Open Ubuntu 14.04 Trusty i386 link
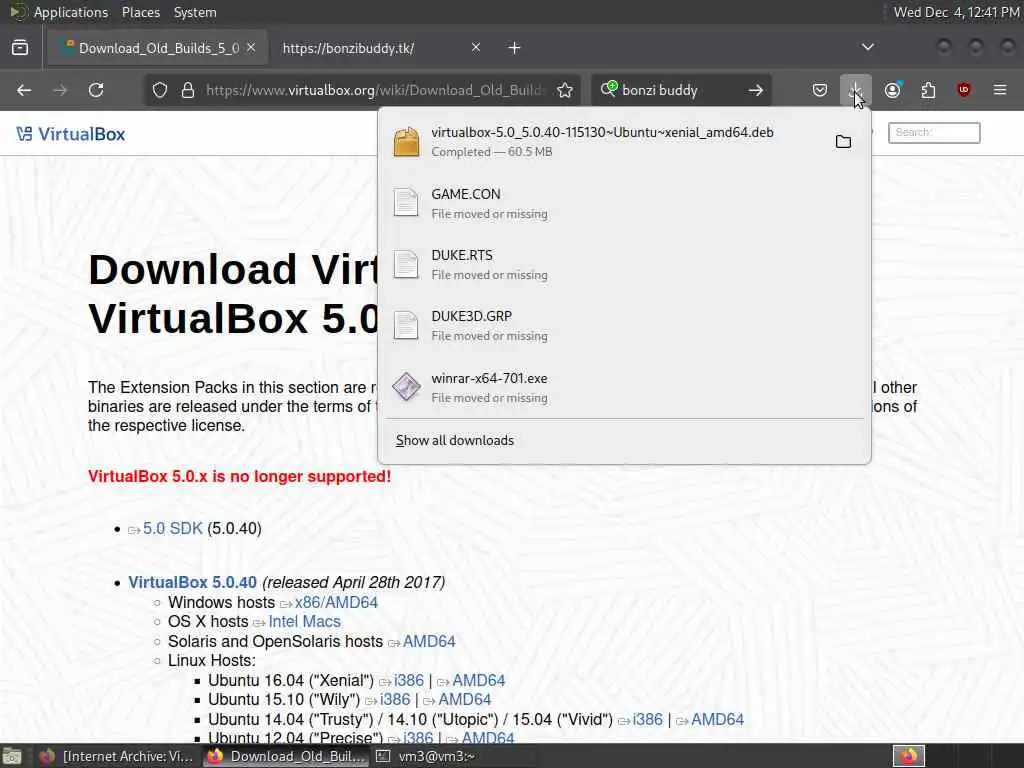 point(648,719)
